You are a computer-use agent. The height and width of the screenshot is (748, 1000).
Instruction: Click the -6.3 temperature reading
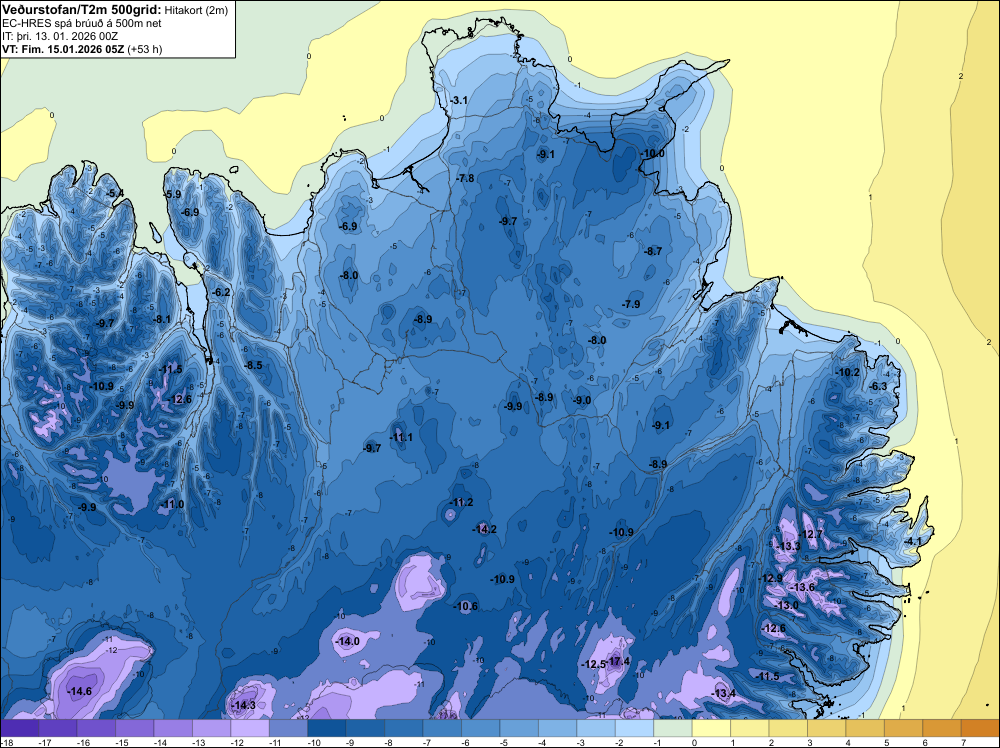coord(878,386)
